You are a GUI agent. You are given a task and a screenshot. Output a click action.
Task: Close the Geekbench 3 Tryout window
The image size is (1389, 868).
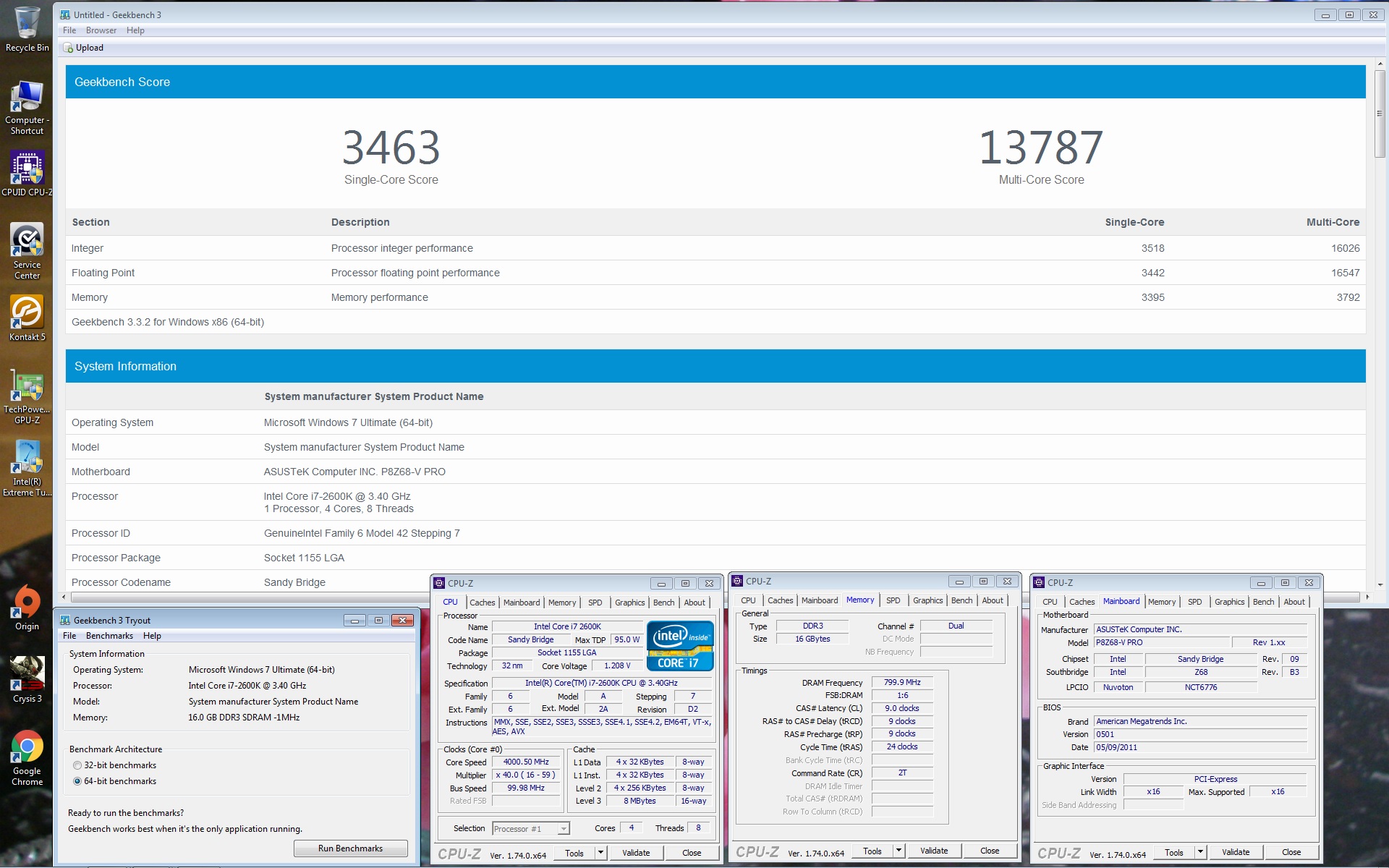(402, 620)
